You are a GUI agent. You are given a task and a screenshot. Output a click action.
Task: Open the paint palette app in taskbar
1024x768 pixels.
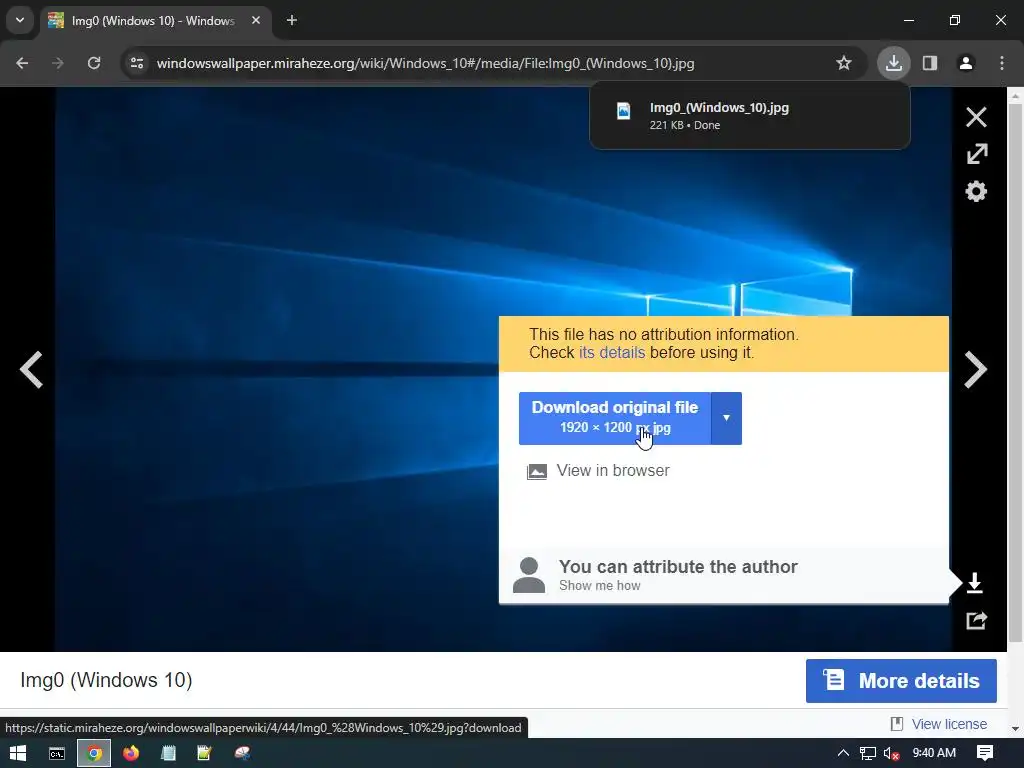pos(242,753)
